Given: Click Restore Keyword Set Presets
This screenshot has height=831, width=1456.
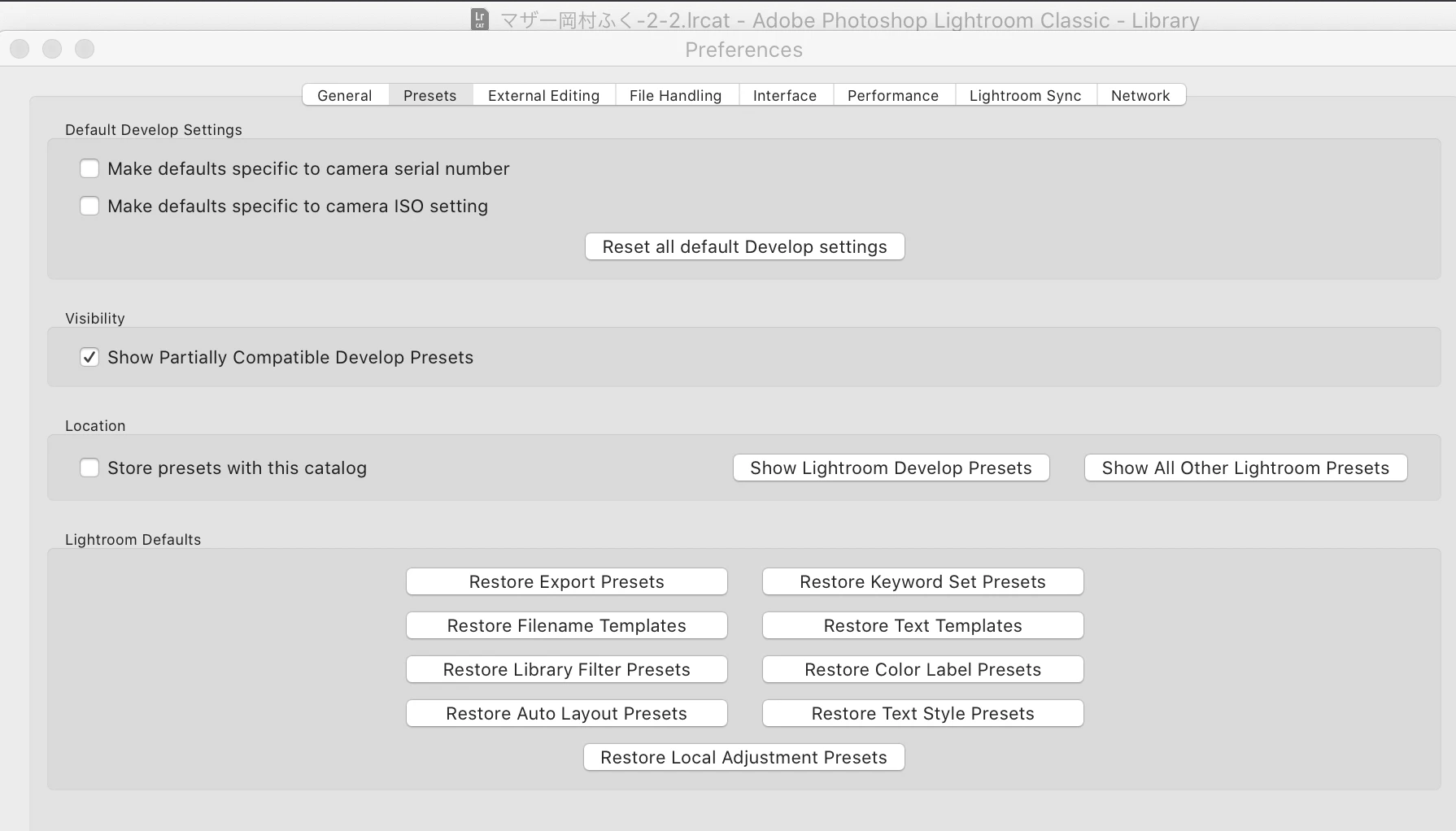Looking at the screenshot, I should point(922,581).
